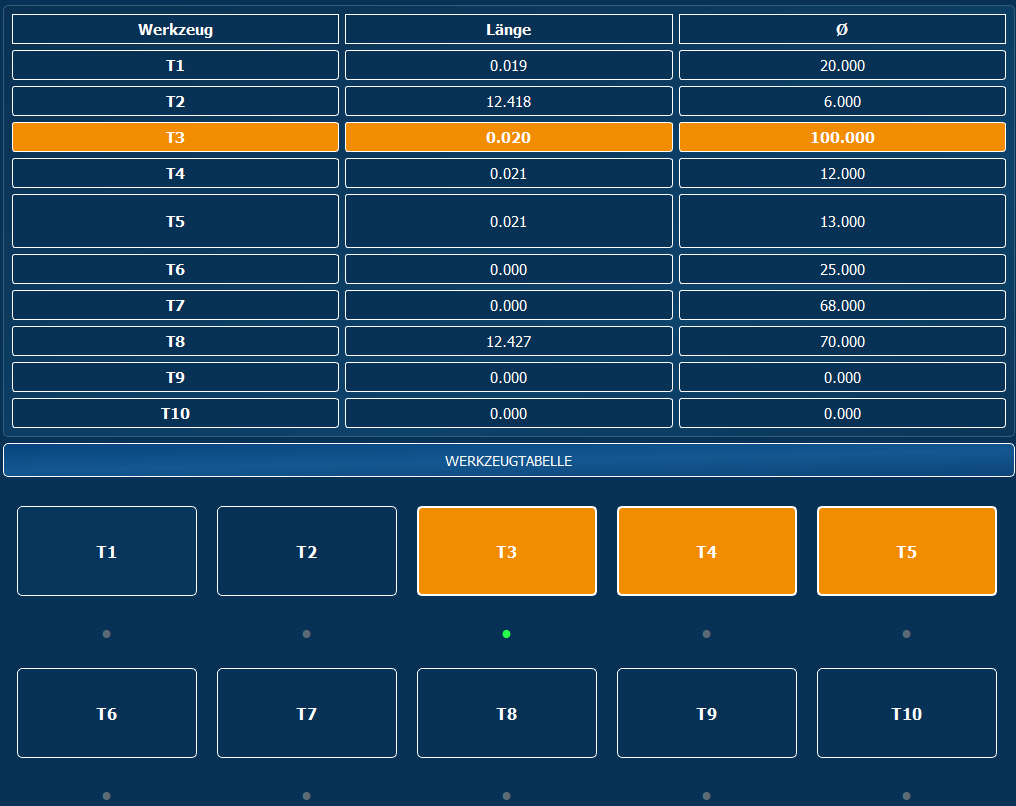Edit T7 diameter field showing 68.000

pos(842,305)
